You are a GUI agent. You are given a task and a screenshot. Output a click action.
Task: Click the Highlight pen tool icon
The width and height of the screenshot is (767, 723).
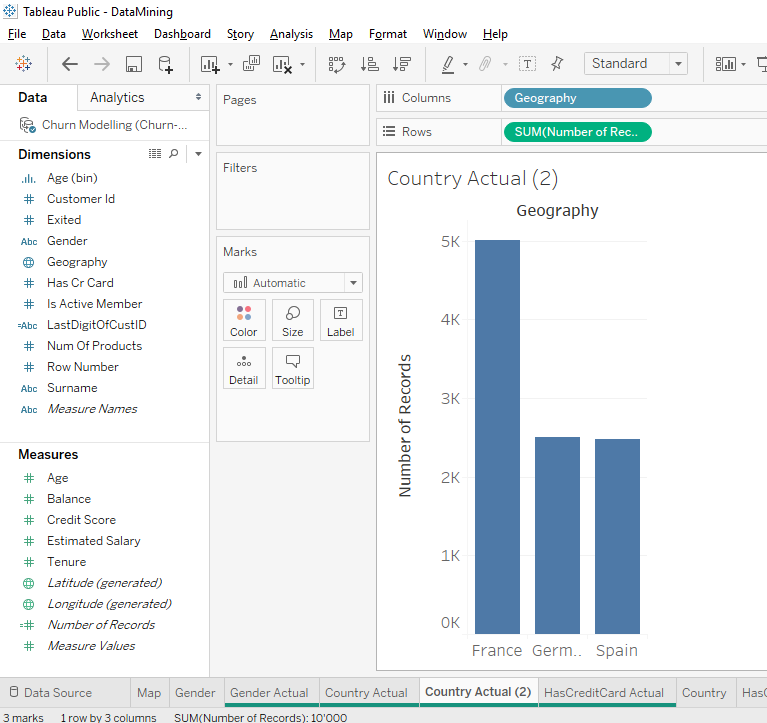pyautogui.click(x=448, y=64)
